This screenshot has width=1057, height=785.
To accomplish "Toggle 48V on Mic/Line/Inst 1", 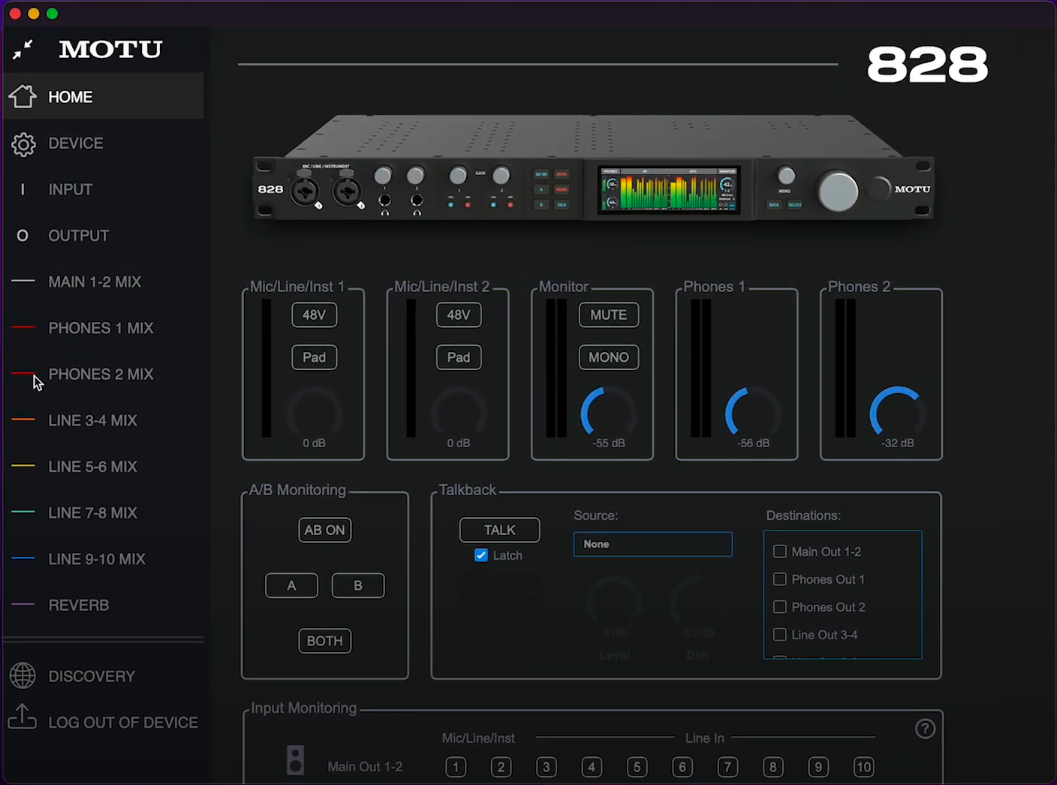I will click(x=314, y=315).
